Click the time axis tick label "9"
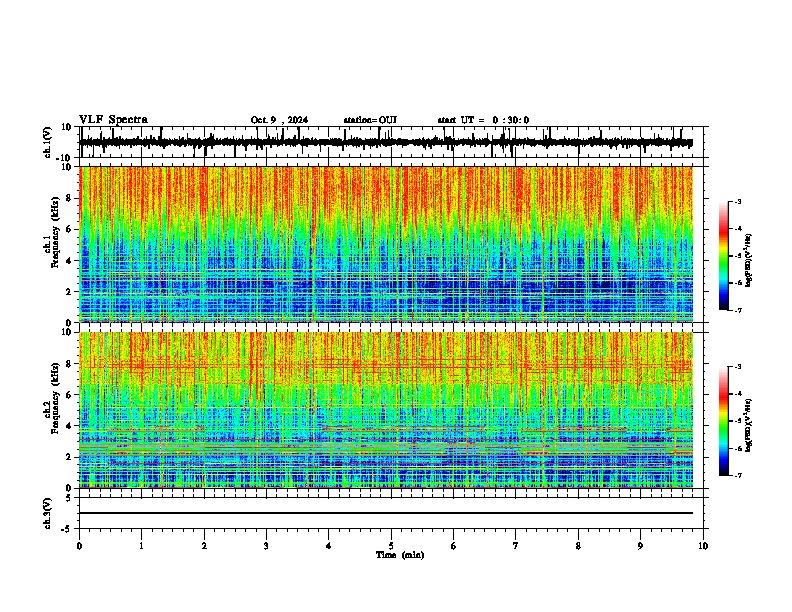 click(x=640, y=546)
